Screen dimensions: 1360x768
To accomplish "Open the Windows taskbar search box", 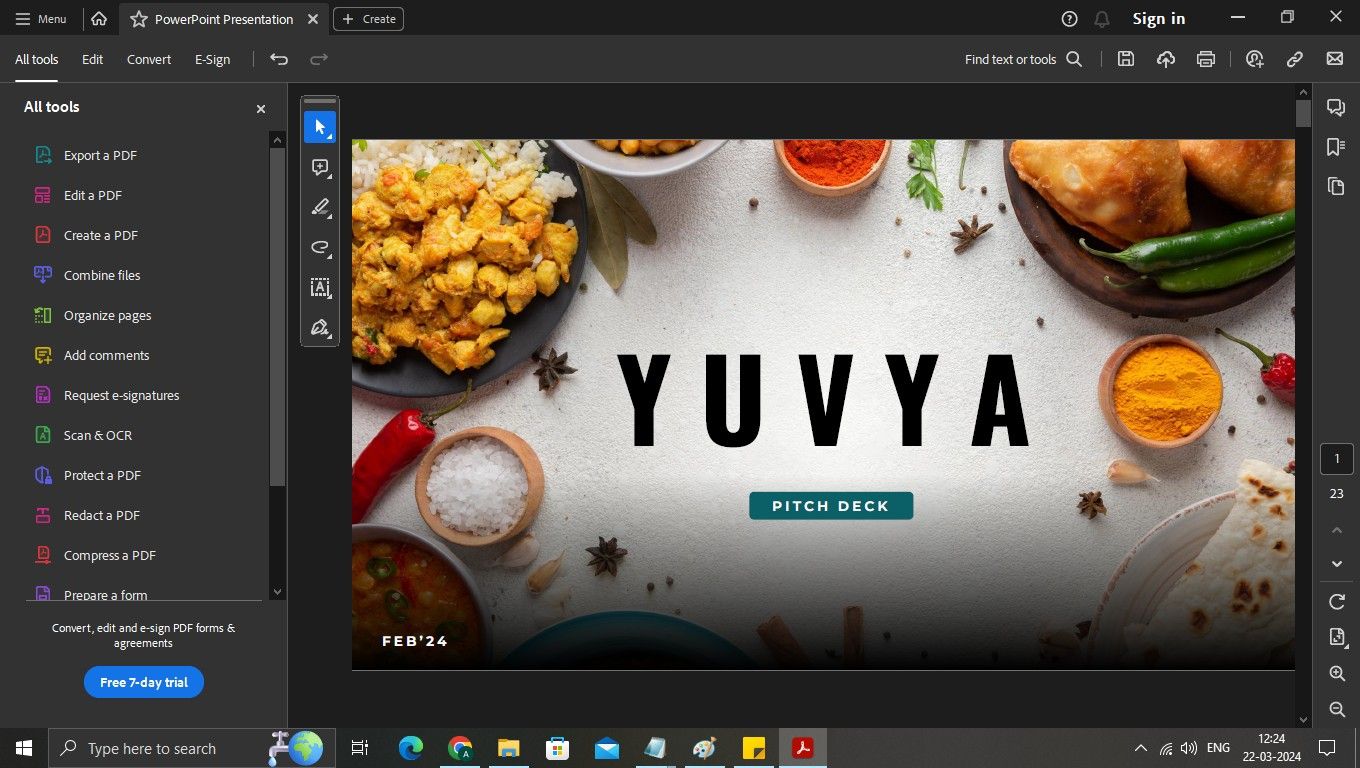I will click(192, 748).
